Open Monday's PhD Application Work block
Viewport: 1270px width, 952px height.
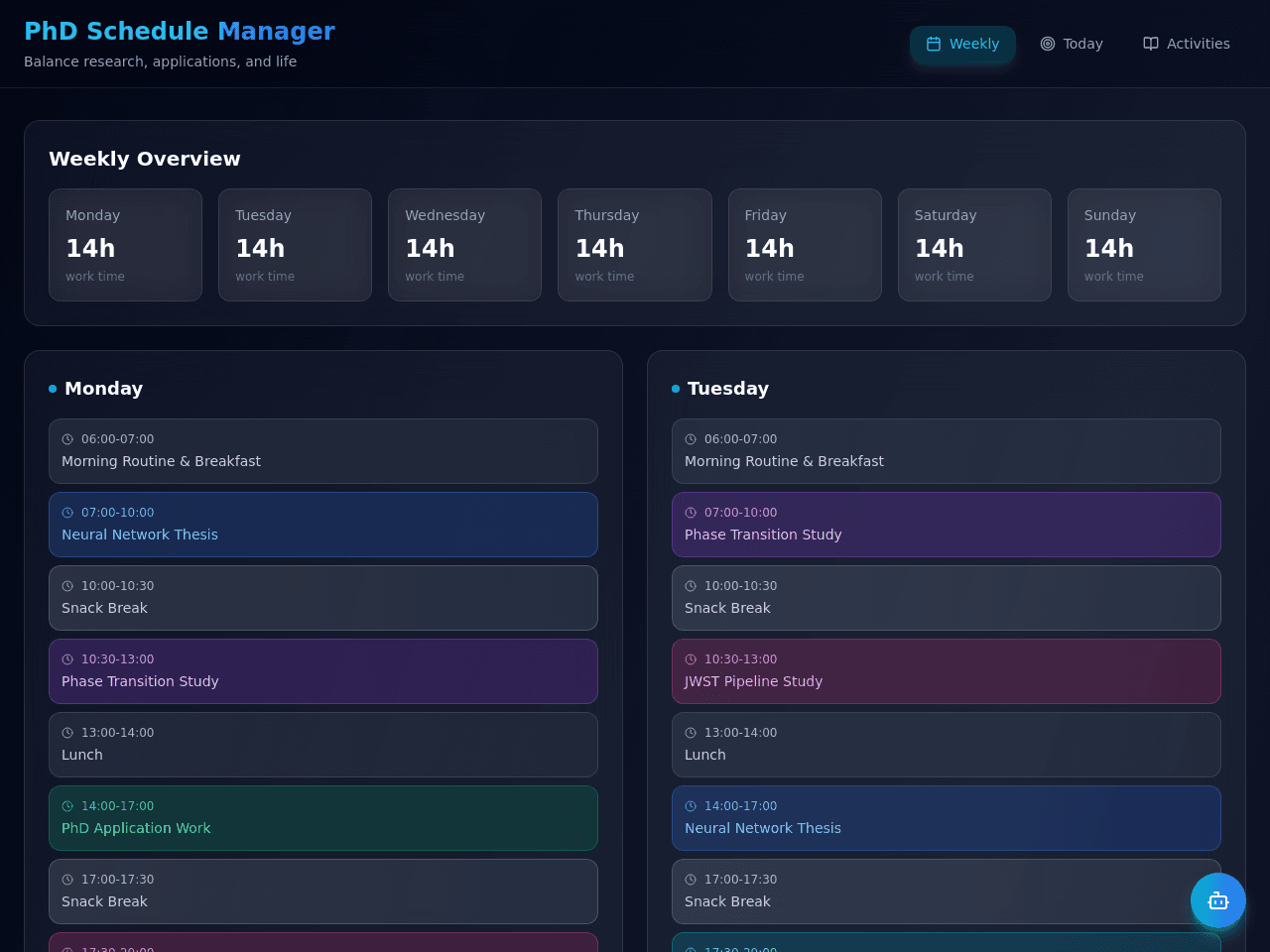pos(323,818)
